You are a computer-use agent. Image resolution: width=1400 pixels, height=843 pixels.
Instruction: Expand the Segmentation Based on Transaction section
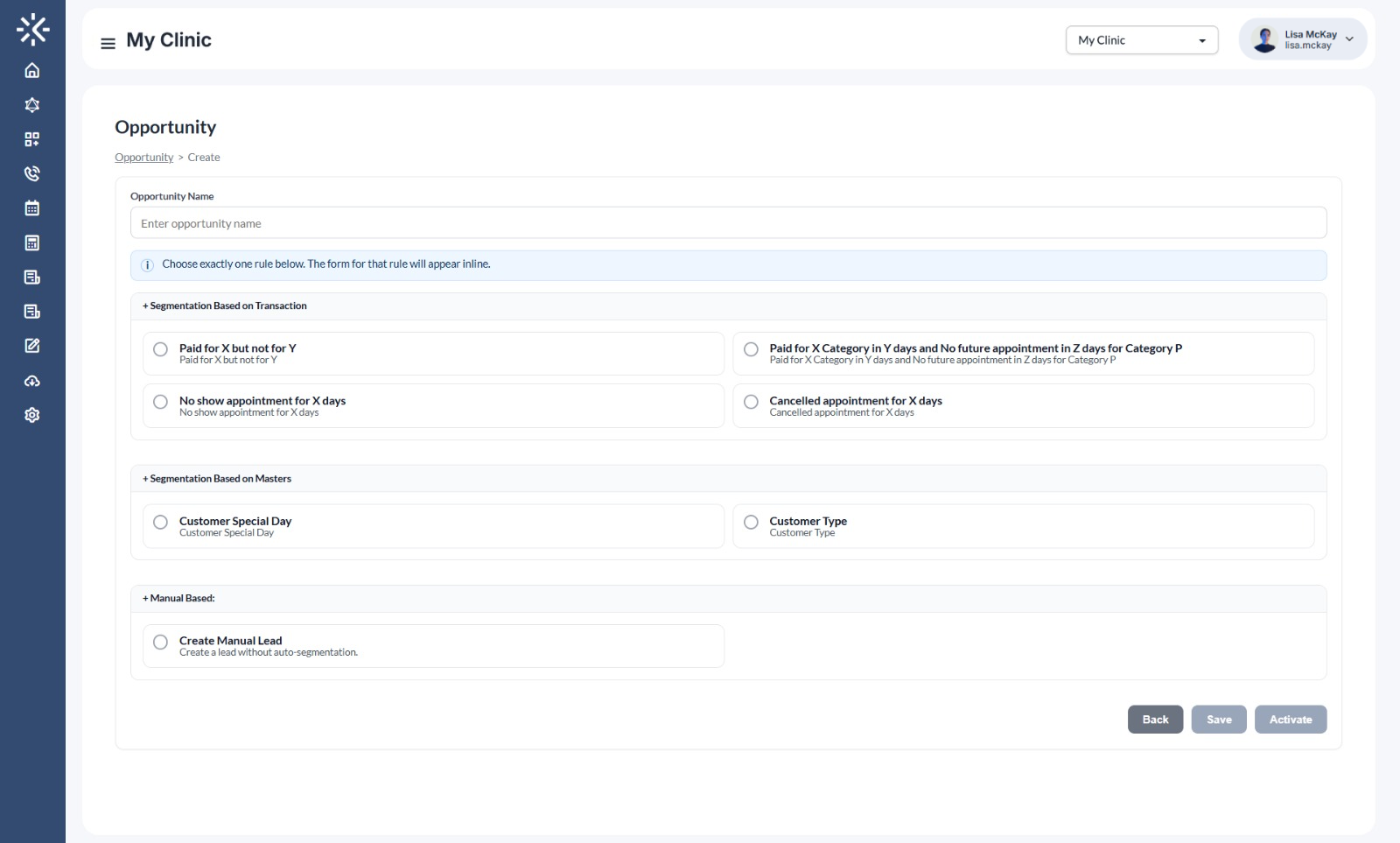225,306
